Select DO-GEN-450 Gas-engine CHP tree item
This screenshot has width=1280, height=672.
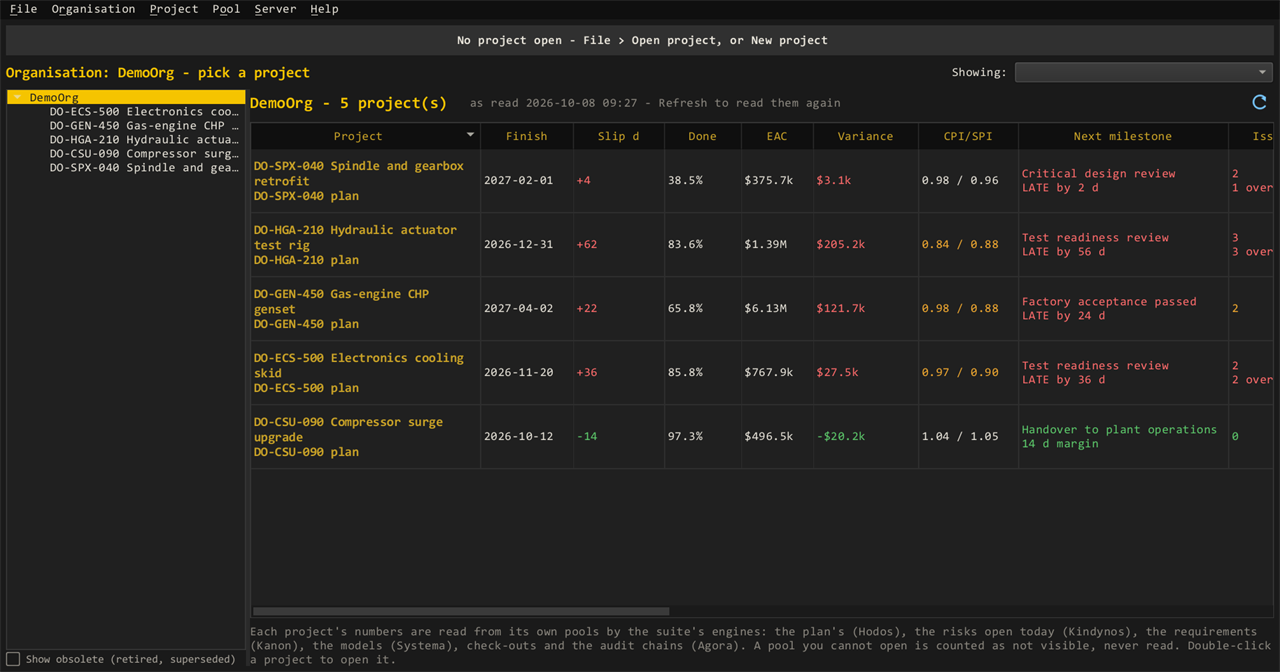point(144,126)
